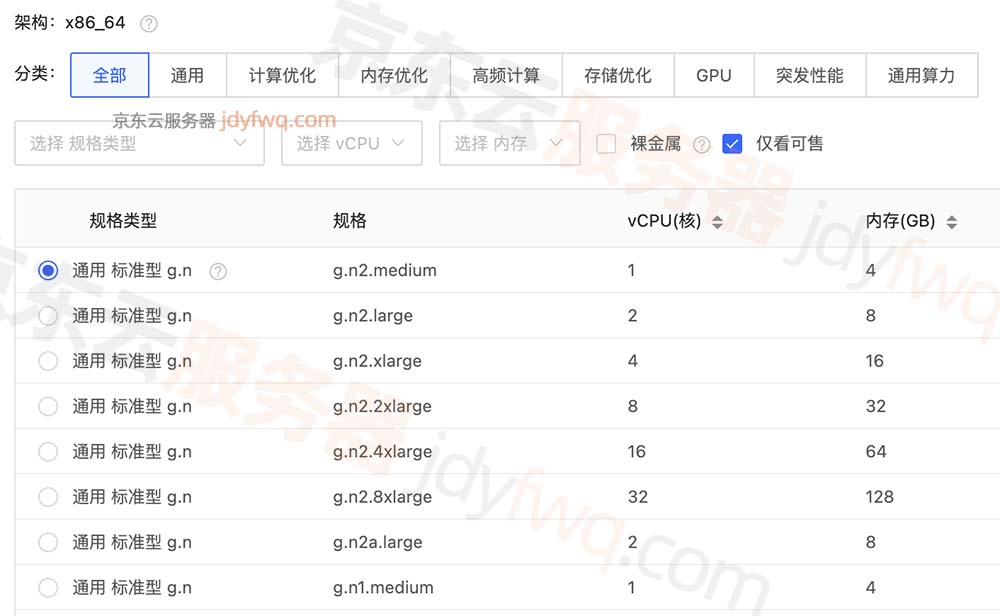The width and height of the screenshot is (1000, 616).
Task: Sort the vCPU(核) column with its sort arrows
Action: (x=718, y=221)
